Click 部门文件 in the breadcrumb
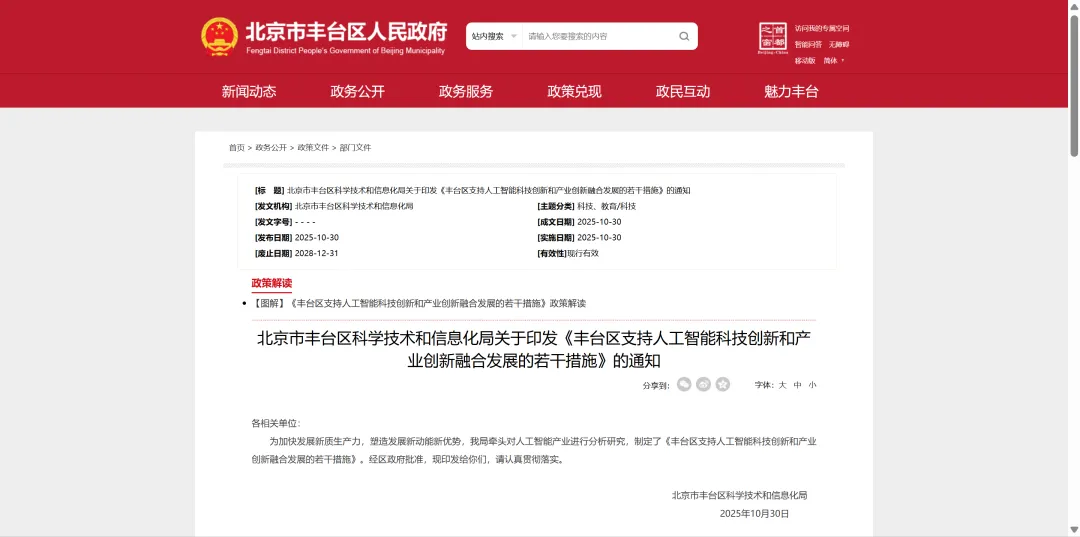 tap(355, 148)
